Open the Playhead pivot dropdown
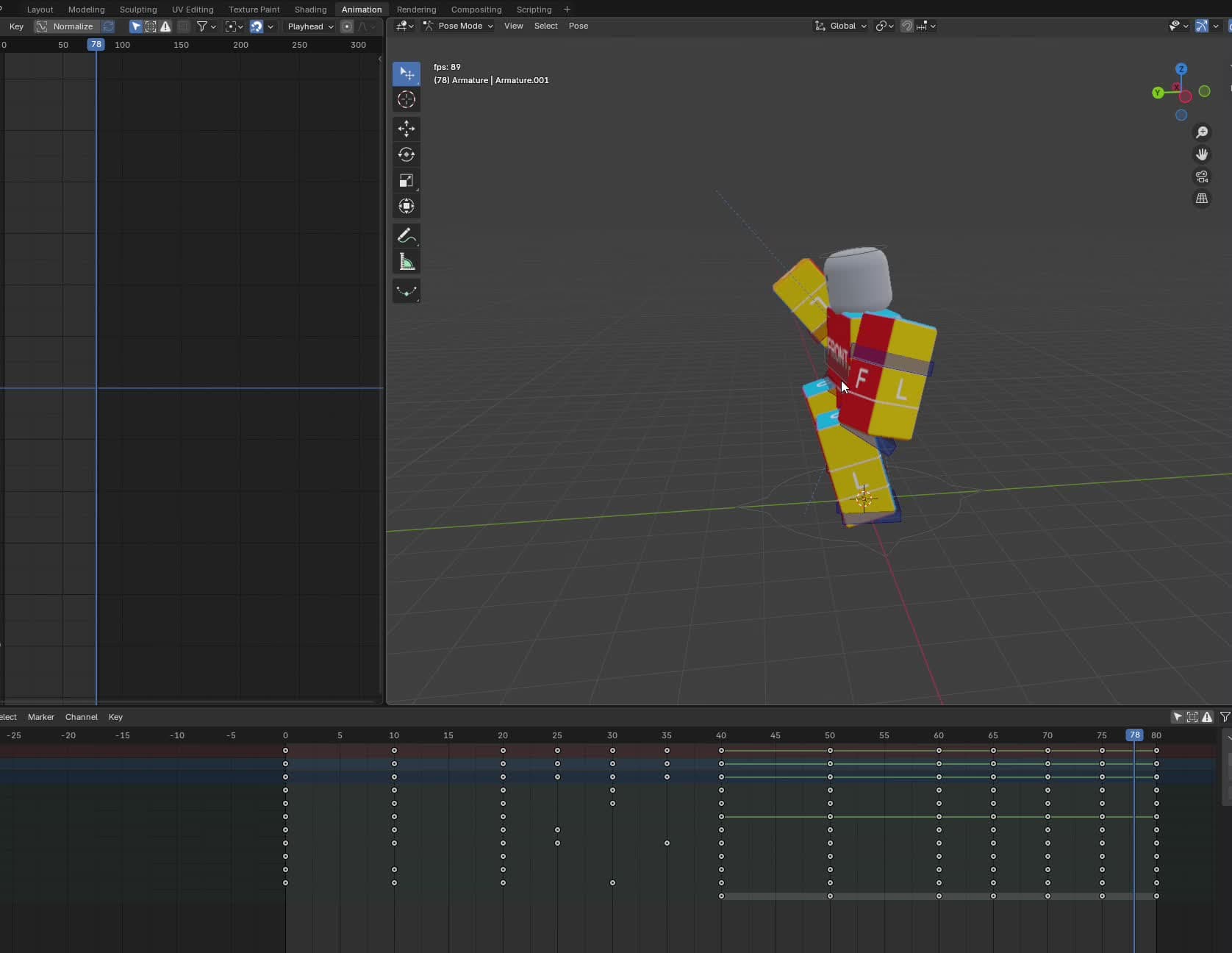 click(x=310, y=26)
